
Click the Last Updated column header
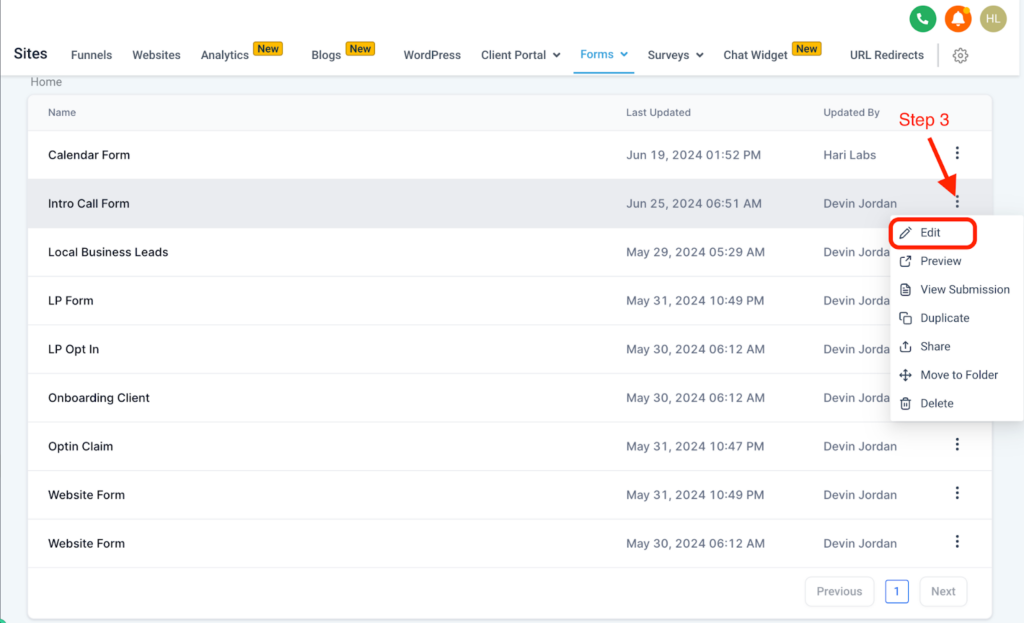pyautogui.click(x=658, y=112)
